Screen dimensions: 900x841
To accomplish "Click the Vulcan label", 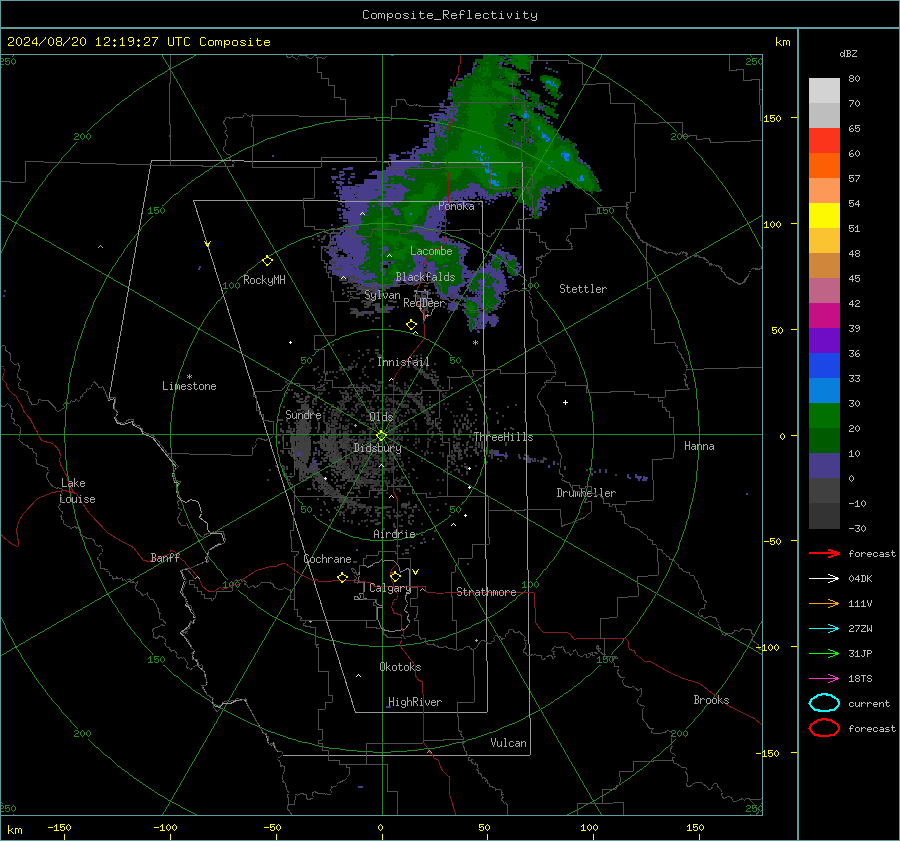I will click(508, 743).
